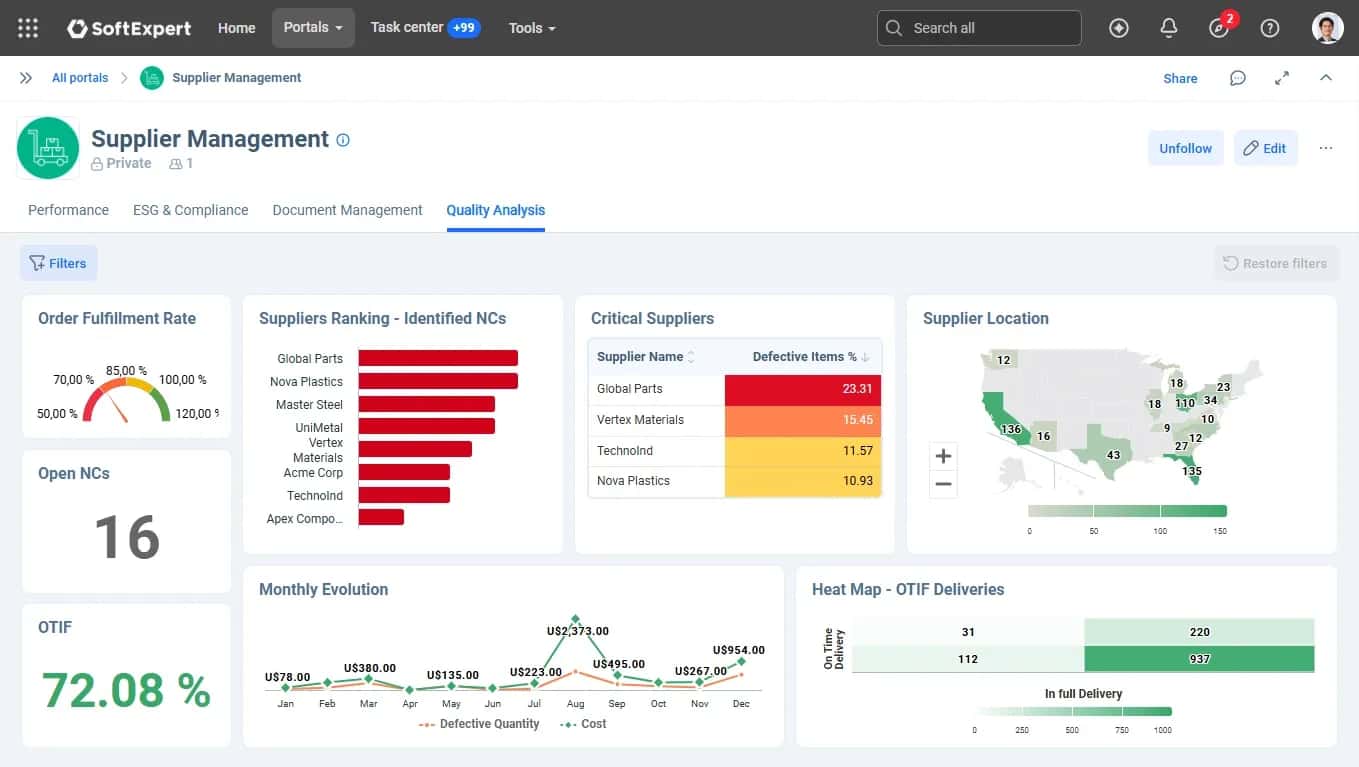Open the comments chat bubble icon

(1238, 78)
